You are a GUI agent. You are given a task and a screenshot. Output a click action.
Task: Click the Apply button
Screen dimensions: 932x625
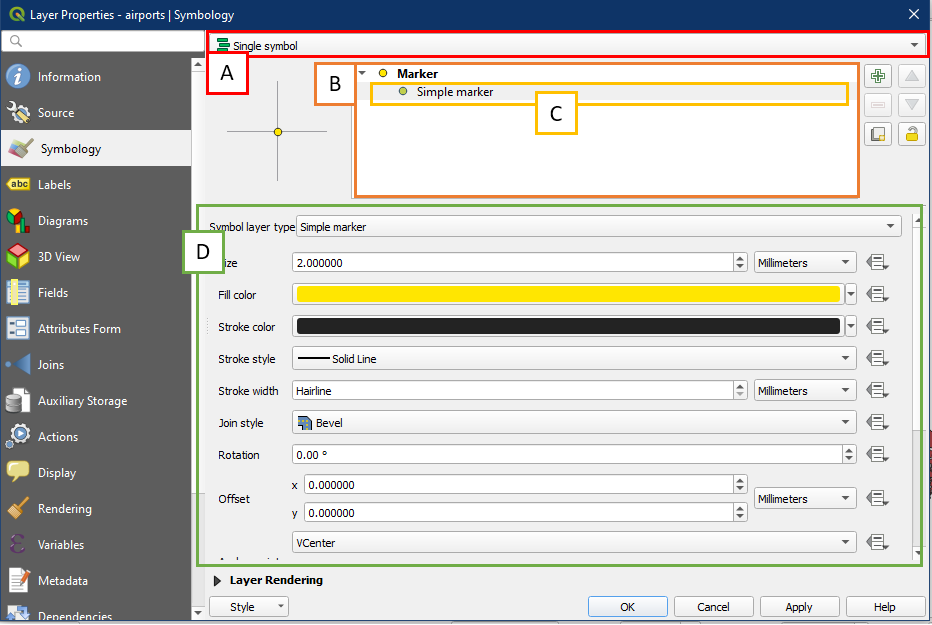pos(798,607)
